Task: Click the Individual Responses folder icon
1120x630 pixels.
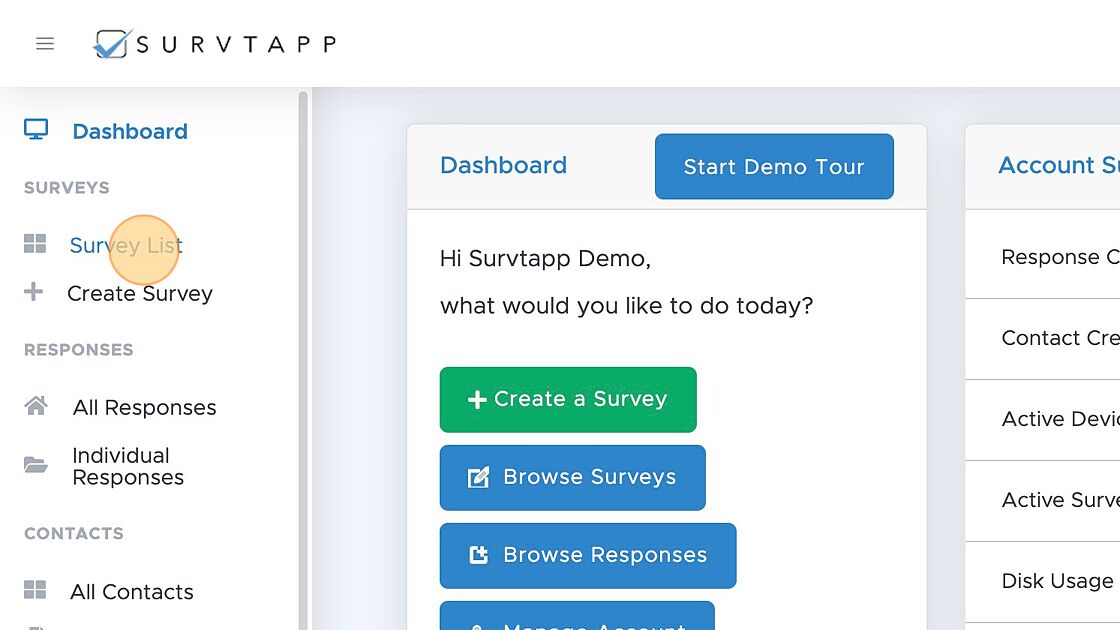Action: [x=36, y=465]
